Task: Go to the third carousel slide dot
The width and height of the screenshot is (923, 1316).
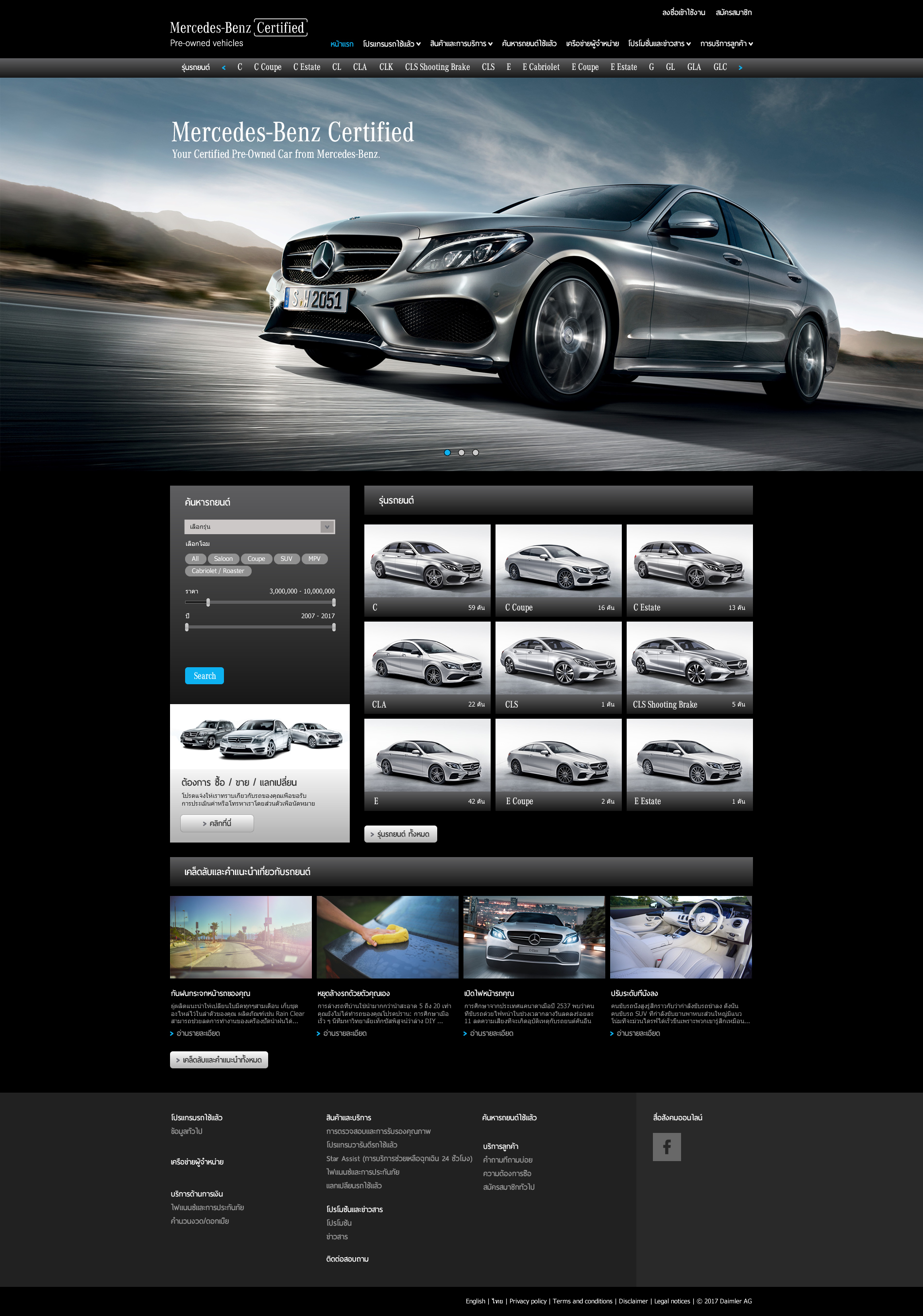Action: (x=475, y=453)
